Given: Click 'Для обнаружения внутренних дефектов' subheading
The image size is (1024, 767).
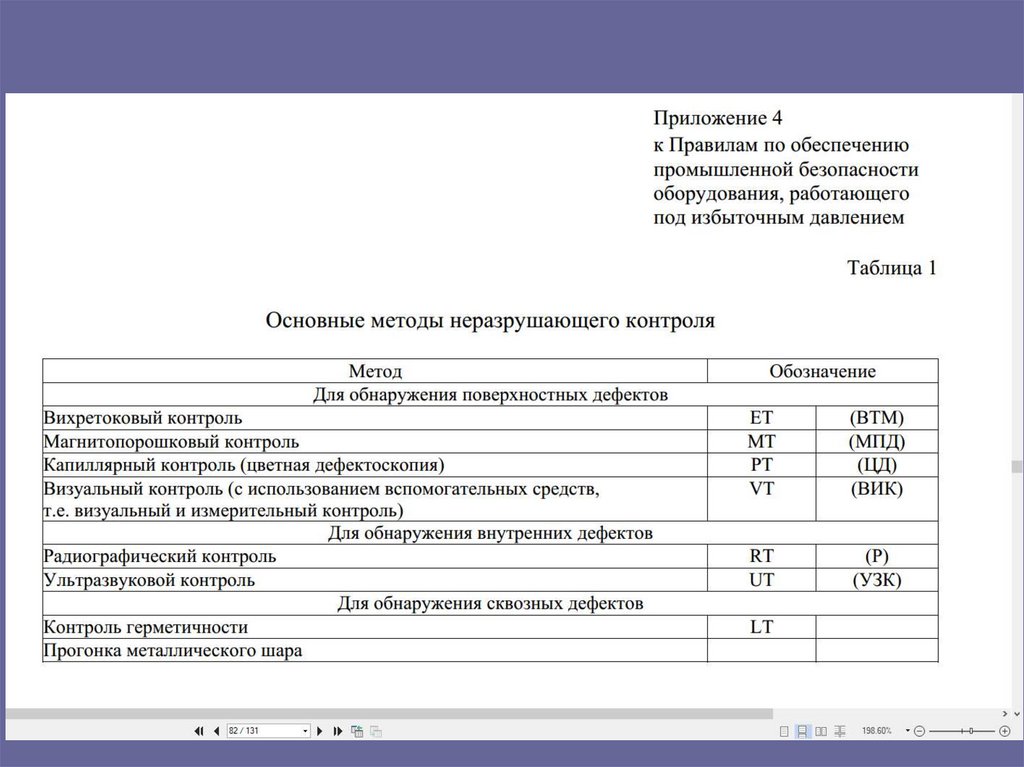Looking at the screenshot, I should [490, 533].
